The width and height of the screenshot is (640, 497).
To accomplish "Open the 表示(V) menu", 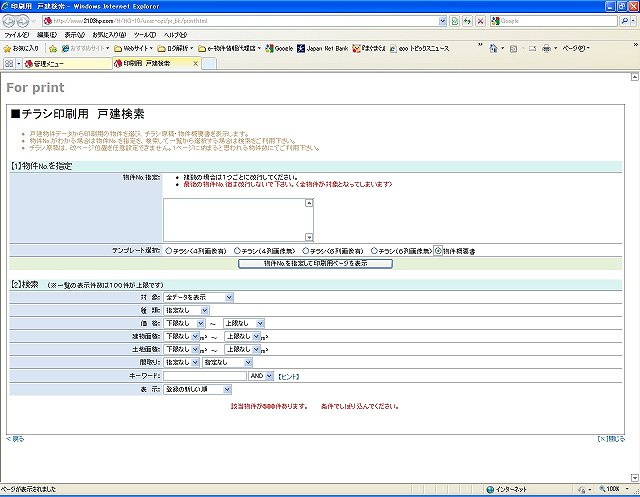I will point(75,35).
